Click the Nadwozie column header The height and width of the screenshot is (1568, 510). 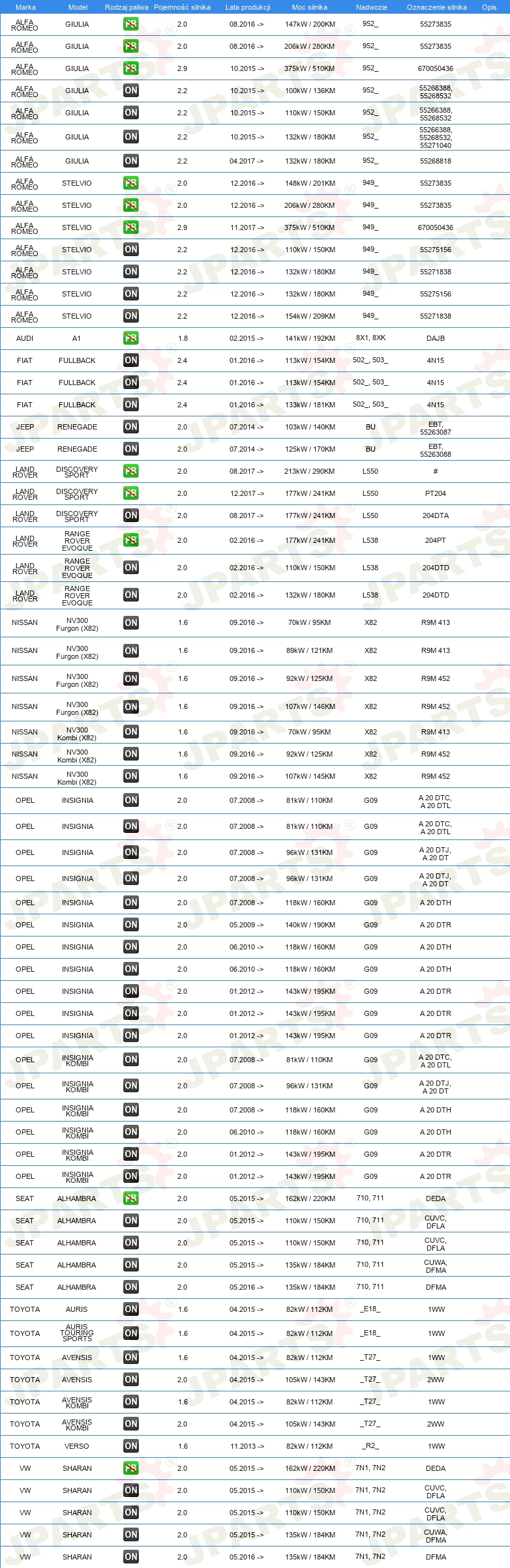[372, 7]
